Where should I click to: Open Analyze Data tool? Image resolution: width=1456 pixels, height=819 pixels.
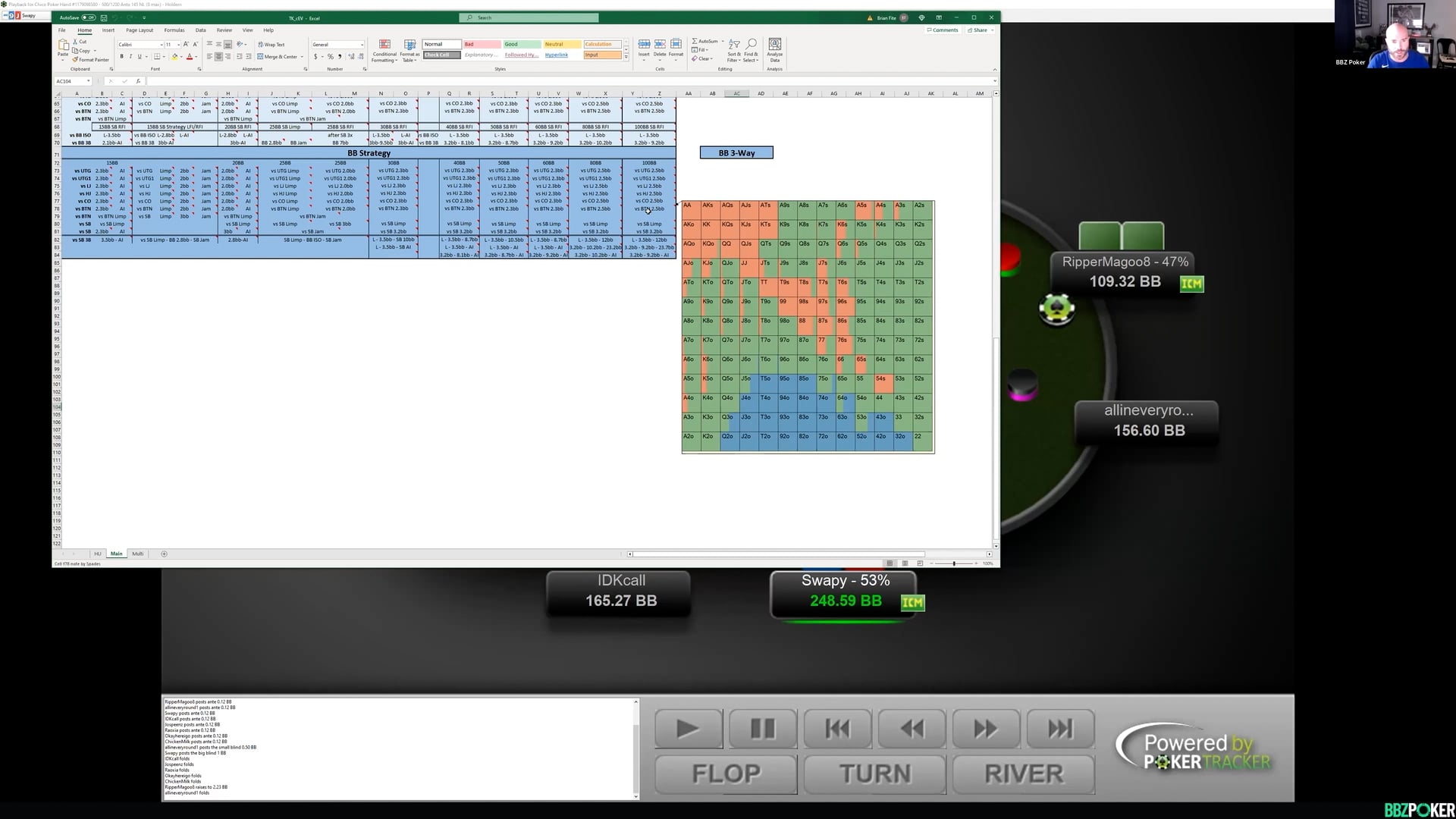(774, 45)
